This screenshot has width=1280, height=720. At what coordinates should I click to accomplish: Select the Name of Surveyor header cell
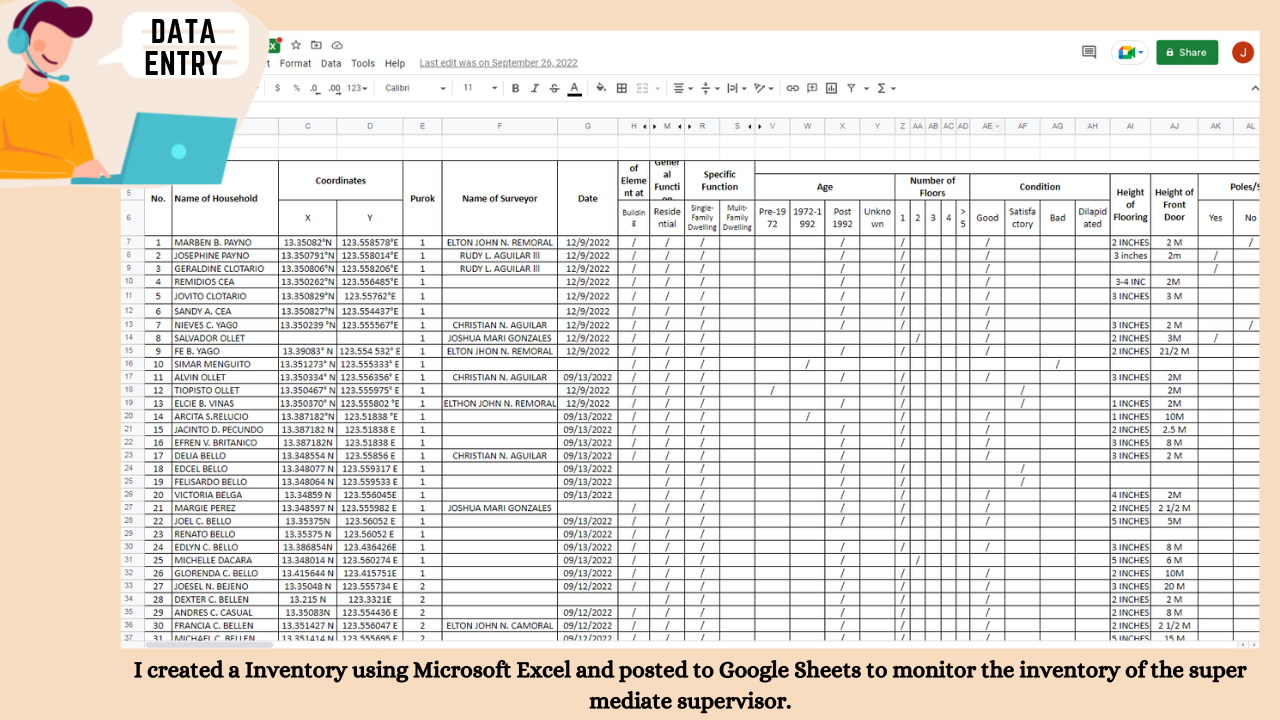499,198
